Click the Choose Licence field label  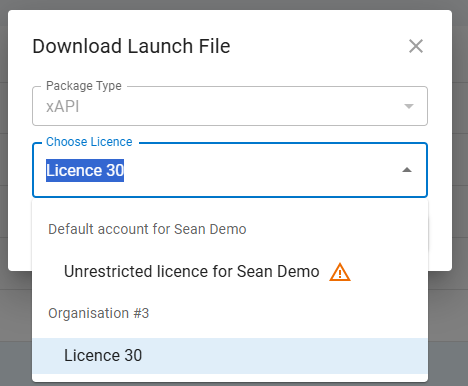pos(89,142)
